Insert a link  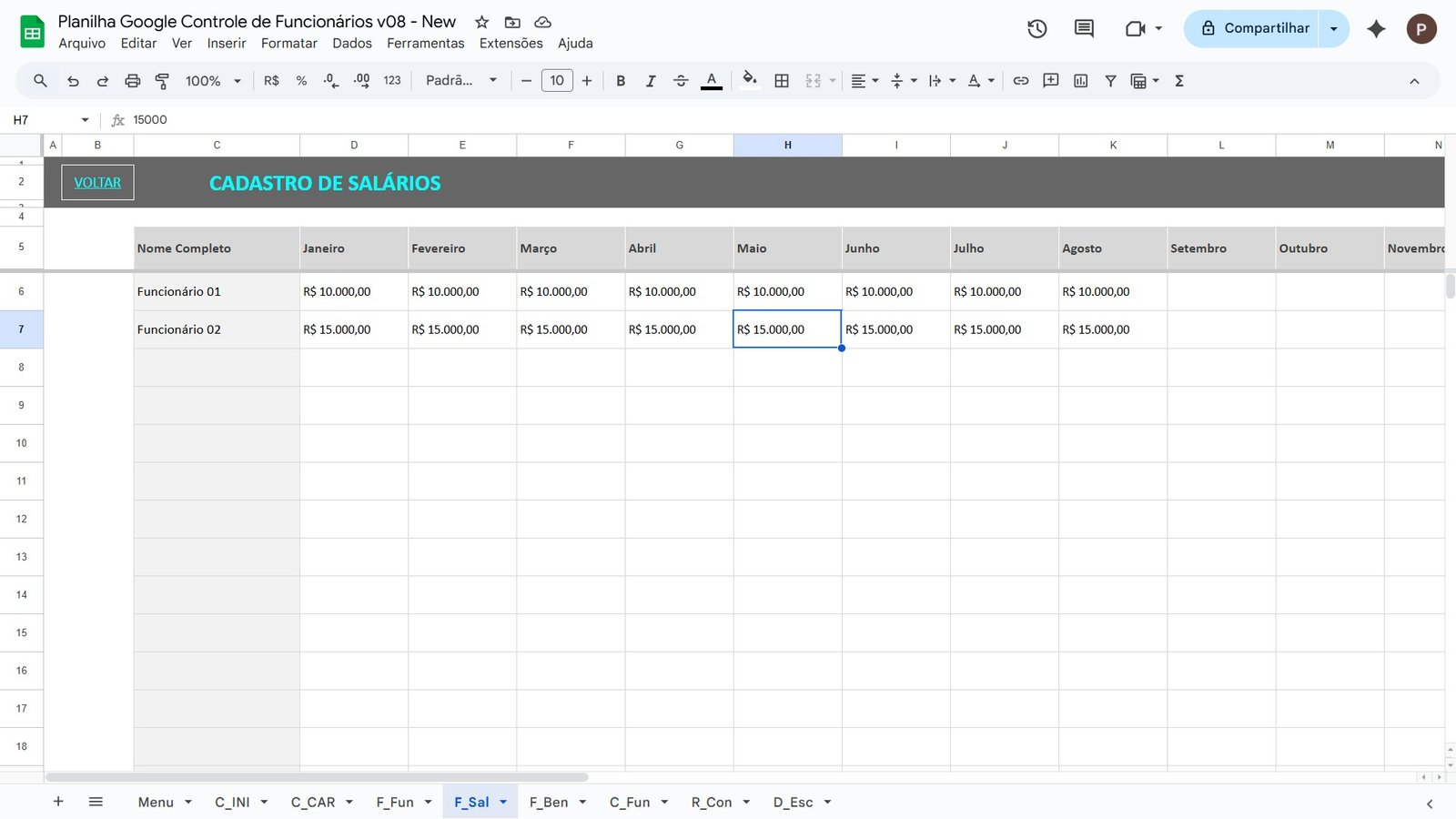click(x=1020, y=80)
